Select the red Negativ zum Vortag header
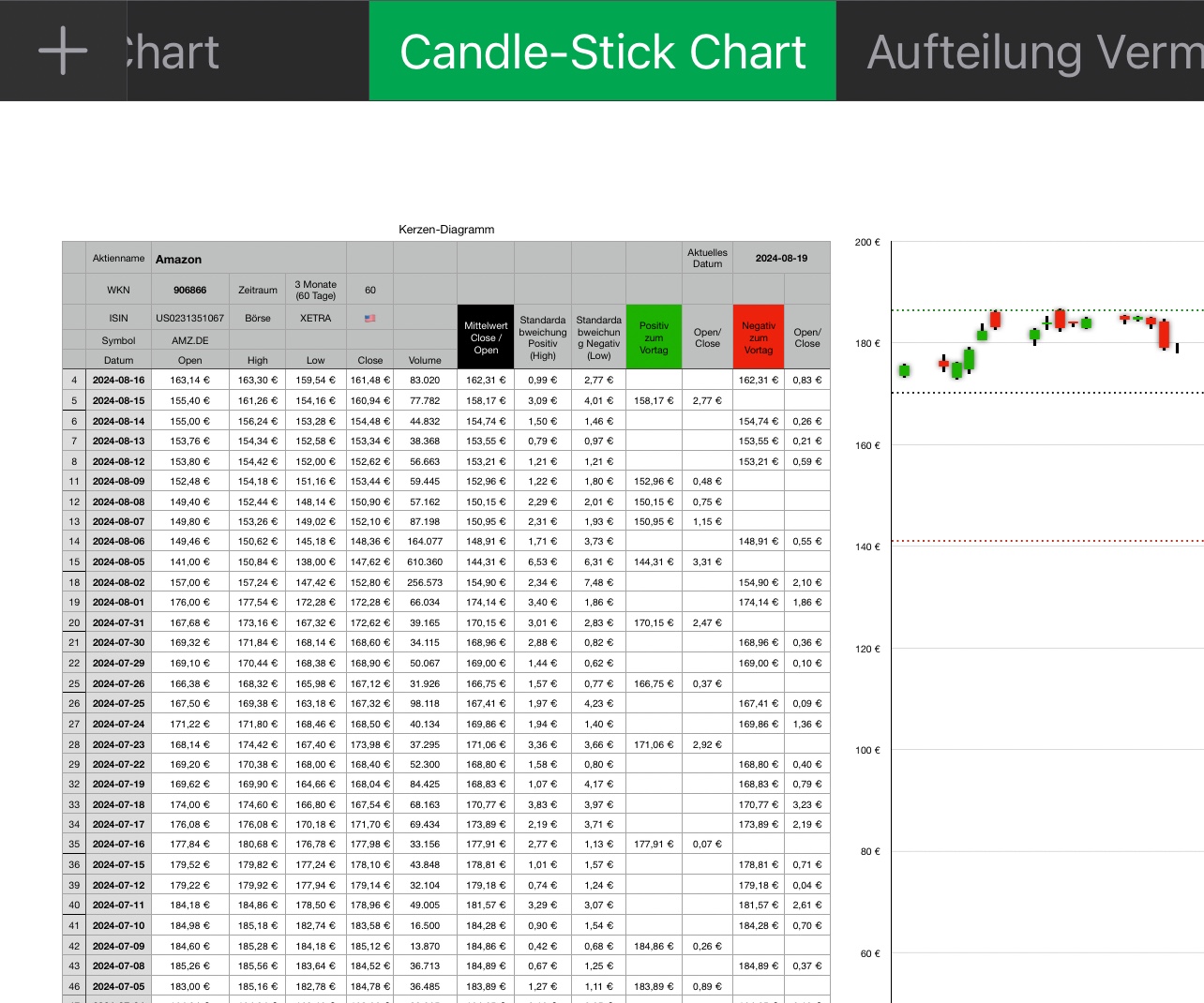Screen dimensions: 1204x1003 pyautogui.click(x=759, y=337)
